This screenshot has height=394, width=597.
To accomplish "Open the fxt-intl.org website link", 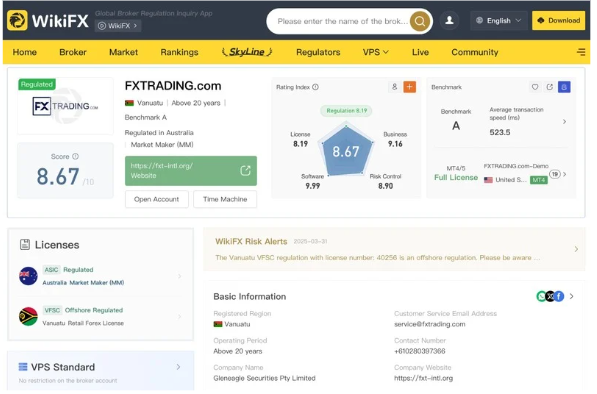I will (191, 171).
